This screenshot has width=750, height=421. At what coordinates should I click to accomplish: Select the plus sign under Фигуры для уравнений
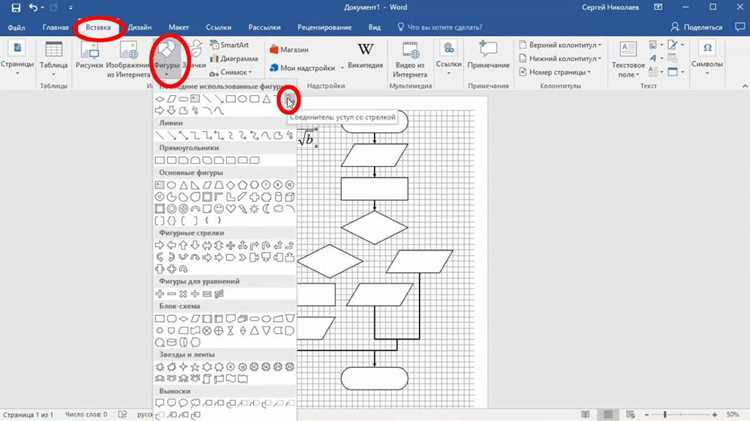(159, 294)
